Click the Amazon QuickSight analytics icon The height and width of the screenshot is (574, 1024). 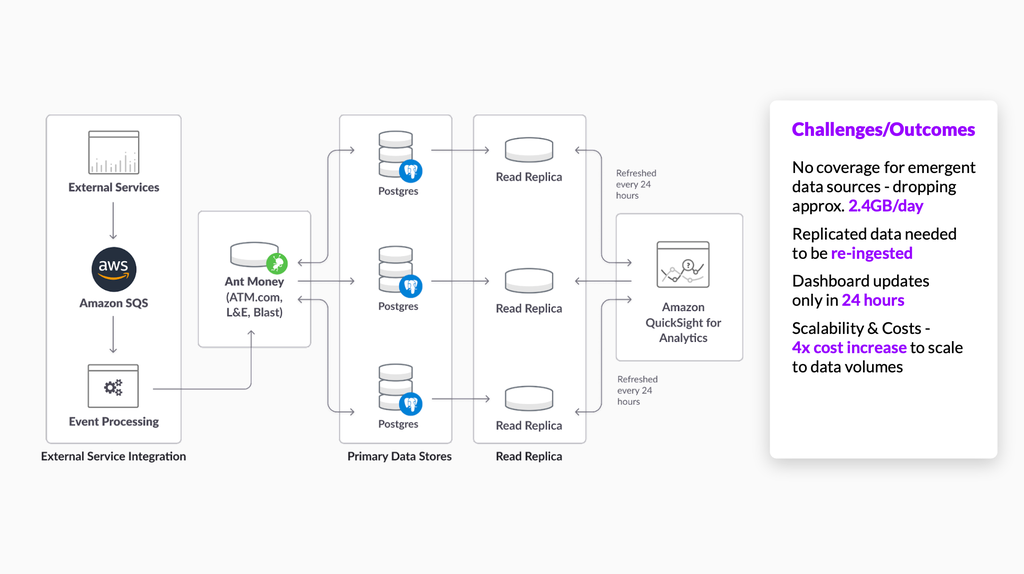tap(683, 264)
